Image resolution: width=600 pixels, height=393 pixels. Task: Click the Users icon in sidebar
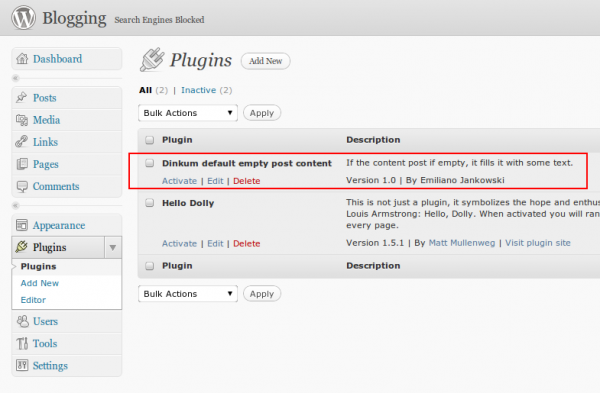(x=23, y=321)
